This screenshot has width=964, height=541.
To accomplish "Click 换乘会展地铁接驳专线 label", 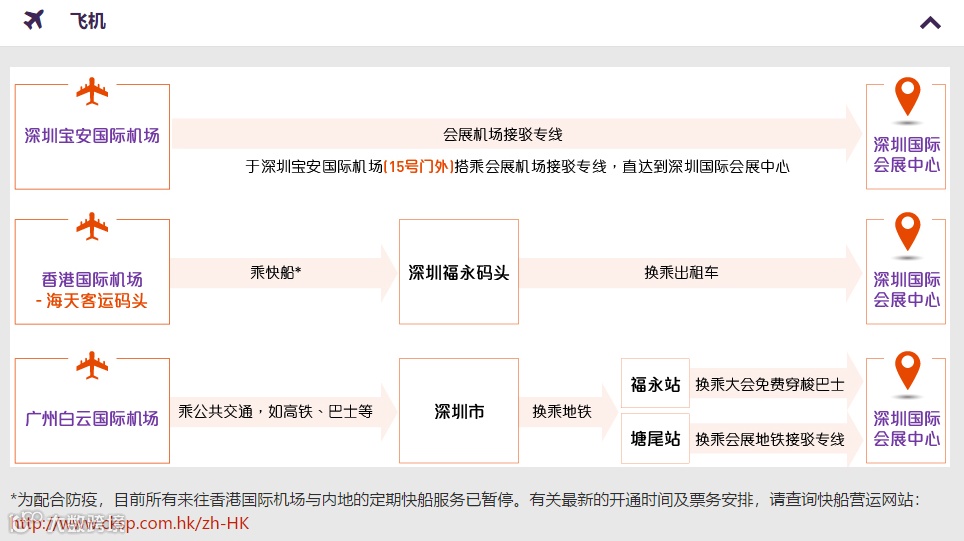I will coord(770,439).
